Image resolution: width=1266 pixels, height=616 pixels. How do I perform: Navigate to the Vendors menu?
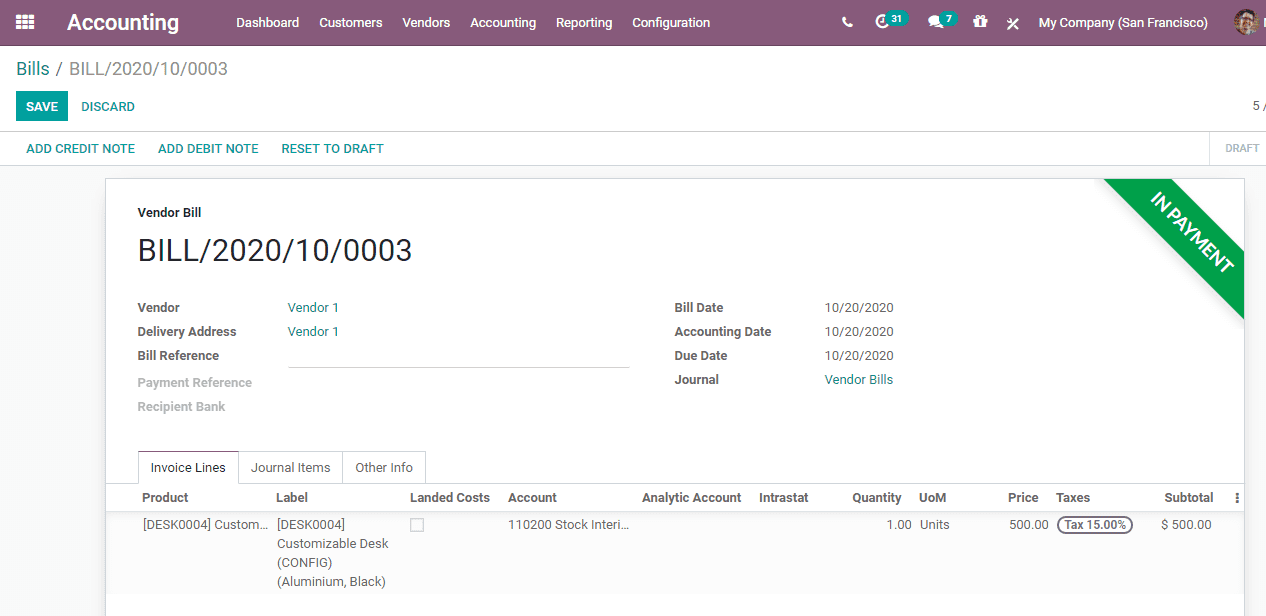(x=426, y=22)
